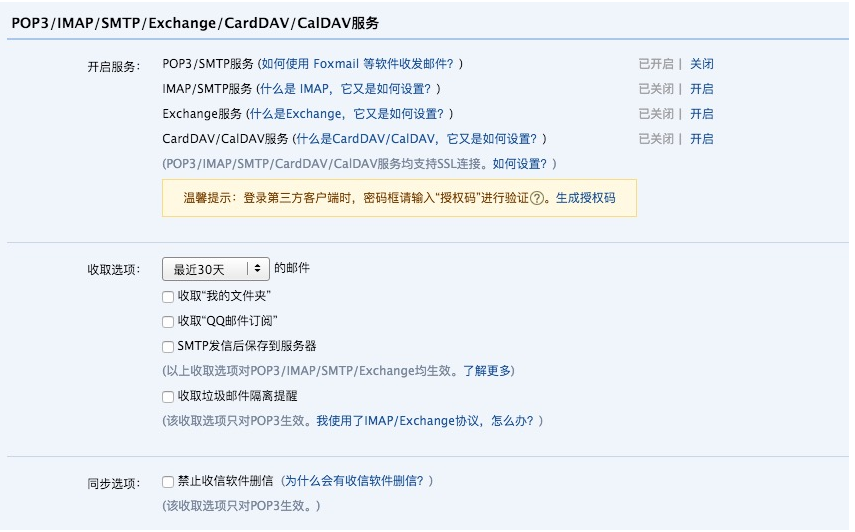Tick the 收取垃圾邮件隔离提醒 checkbox

(168, 397)
